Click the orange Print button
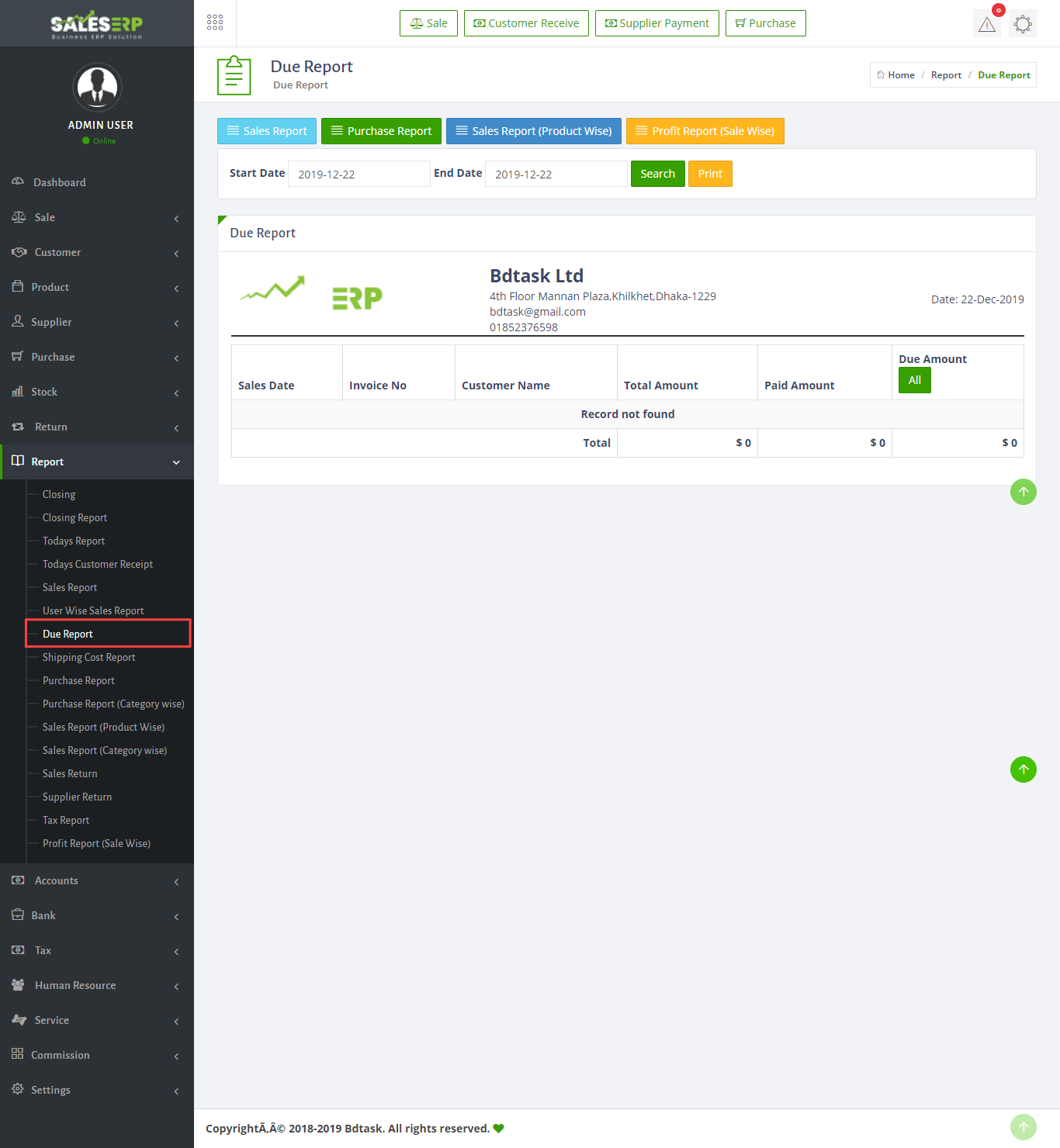Viewport: 1060px width, 1148px height. pyautogui.click(x=709, y=174)
